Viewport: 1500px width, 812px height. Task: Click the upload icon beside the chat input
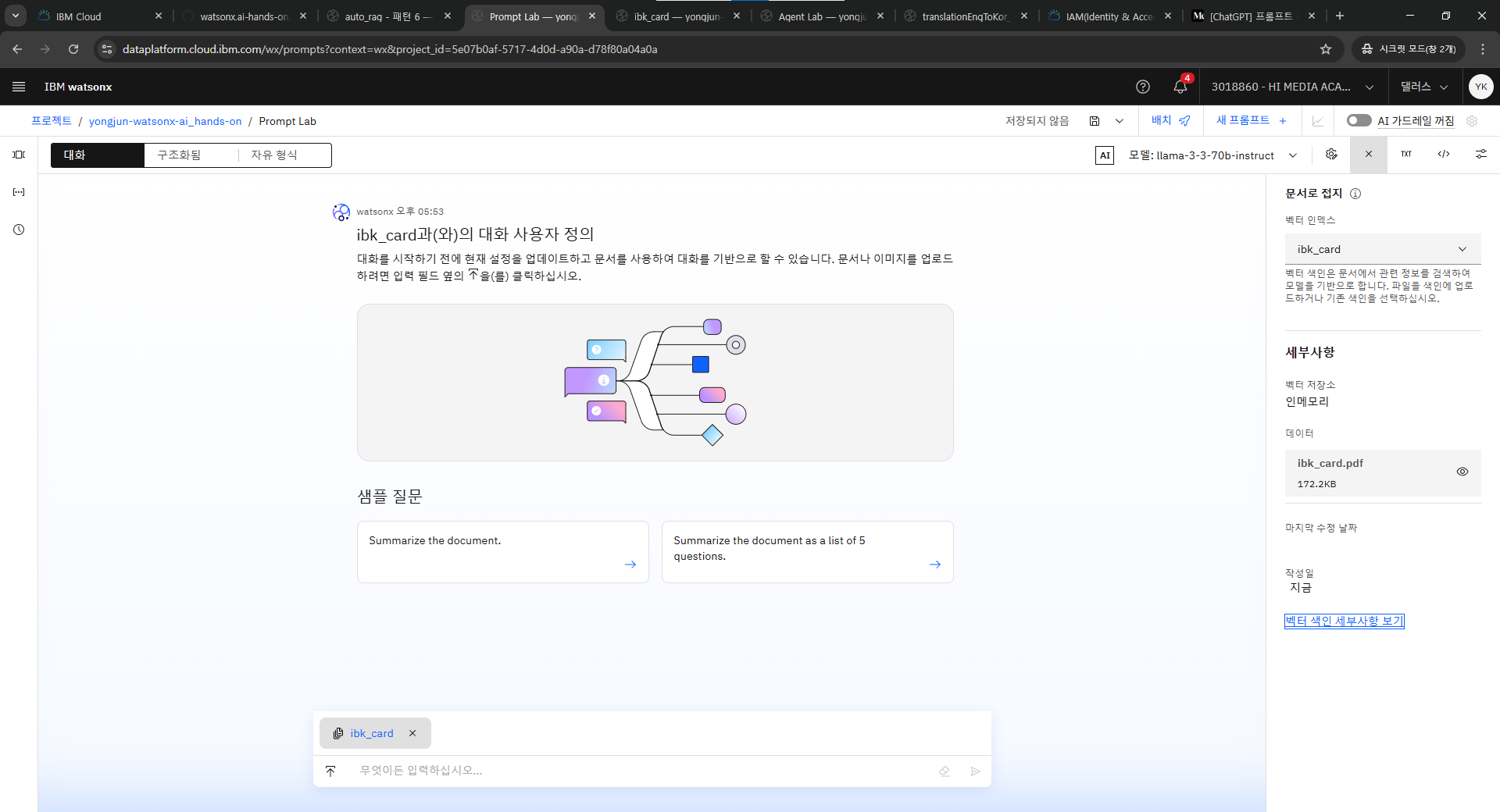[x=330, y=771]
